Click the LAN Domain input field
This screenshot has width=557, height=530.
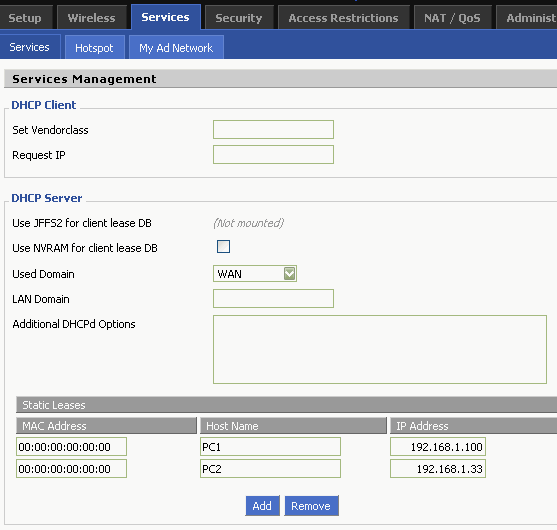273,298
